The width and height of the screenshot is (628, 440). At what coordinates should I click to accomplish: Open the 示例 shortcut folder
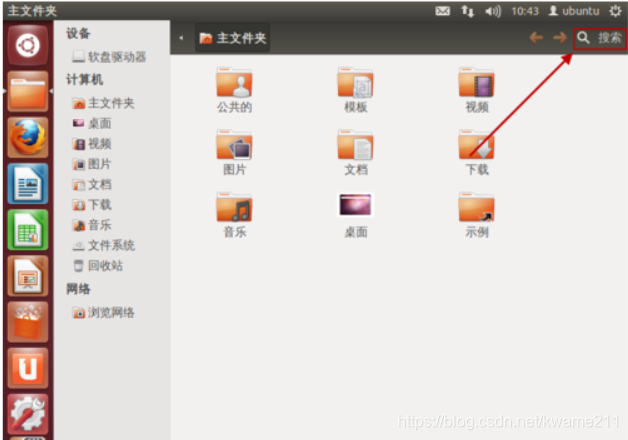point(477,215)
